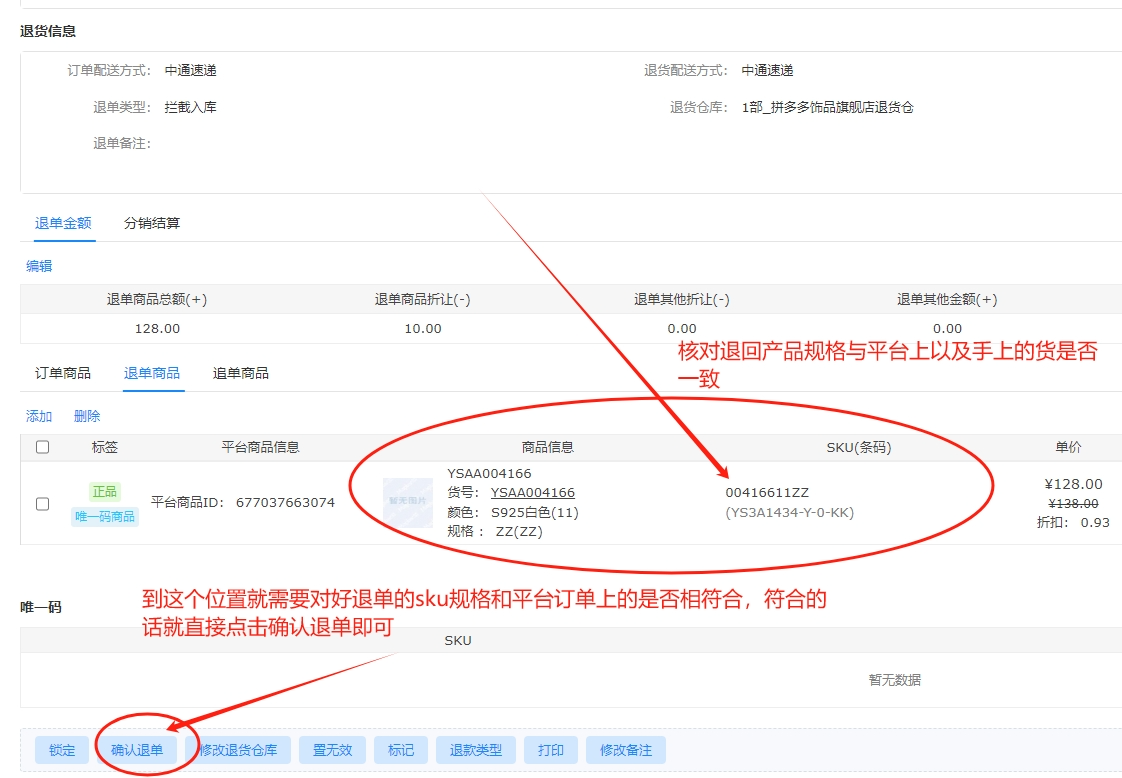The width and height of the screenshot is (1122, 778).
Task: Check the row checkbox for product YSAA004166
Action: 42,503
